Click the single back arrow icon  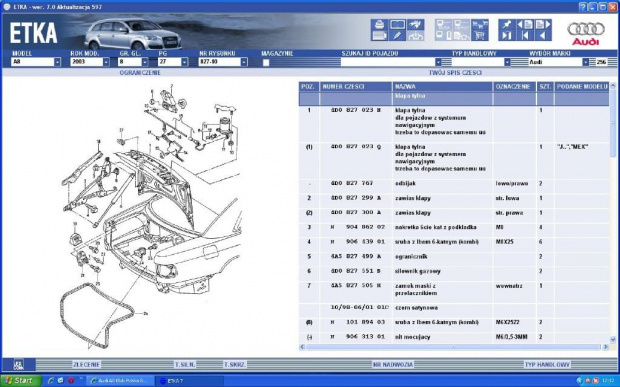[543, 36]
